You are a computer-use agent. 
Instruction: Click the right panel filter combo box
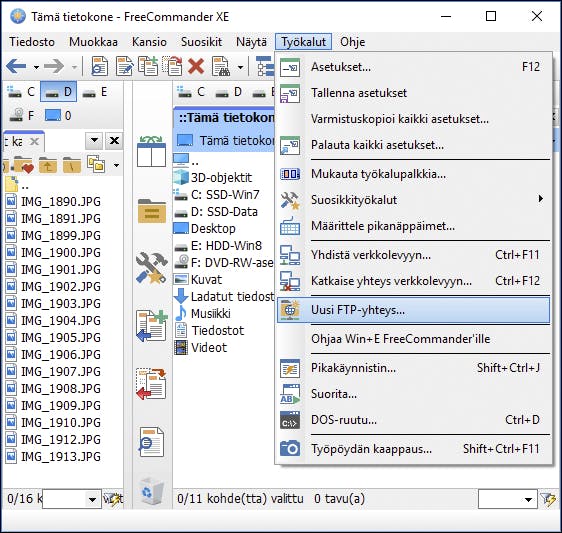(508, 499)
